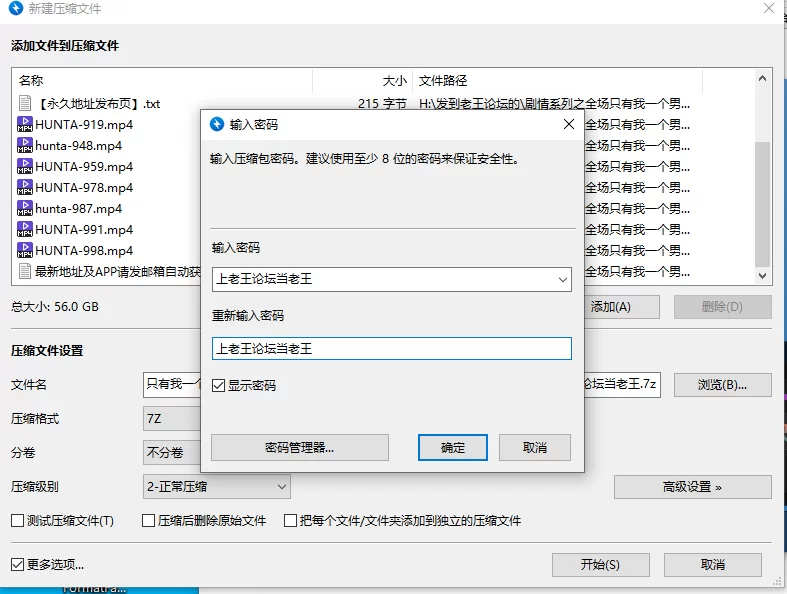This screenshot has height=594, width=787.
Task: Close the 输入密码 dialog with X
Action: (569, 124)
